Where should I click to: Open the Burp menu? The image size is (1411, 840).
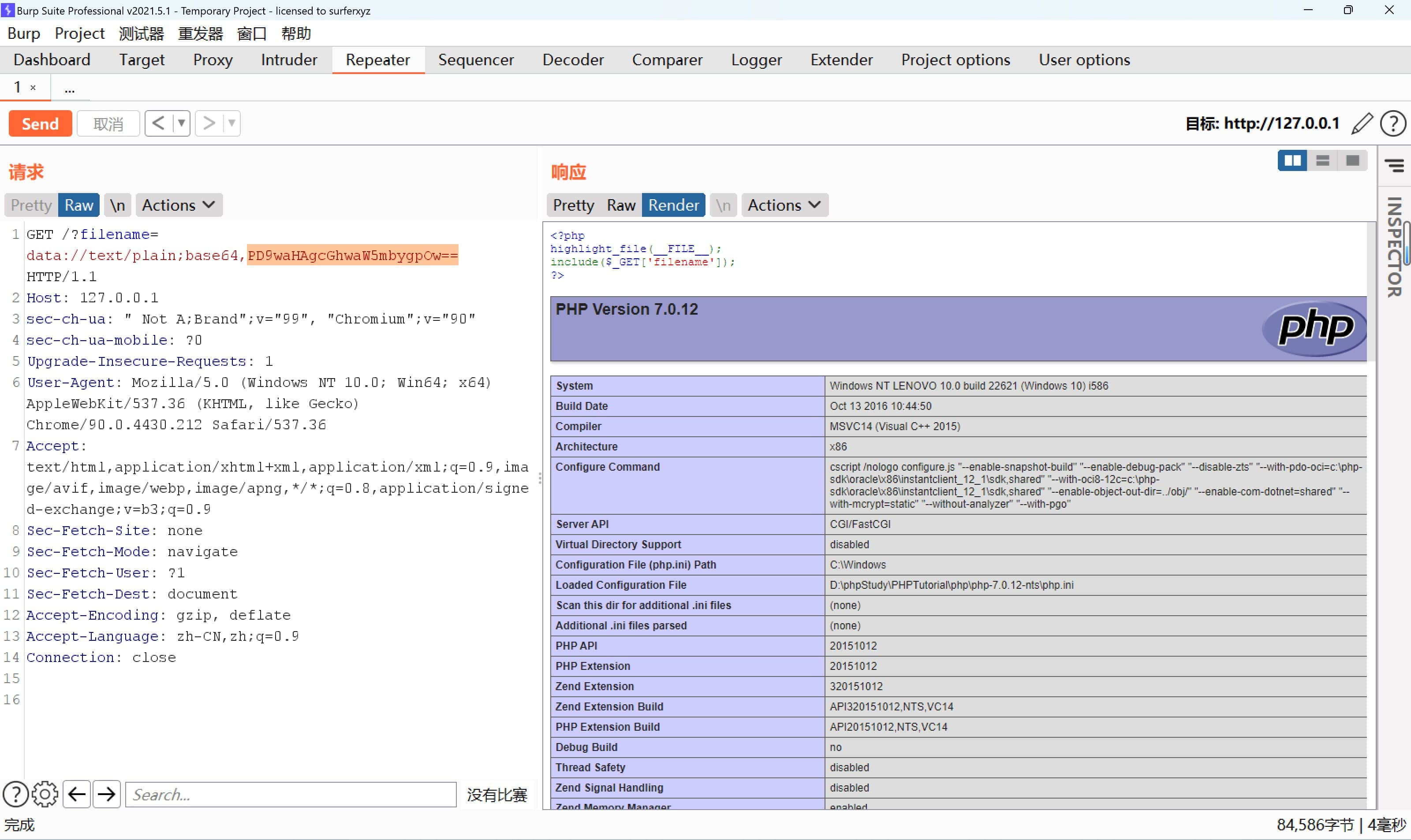tap(24, 33)
